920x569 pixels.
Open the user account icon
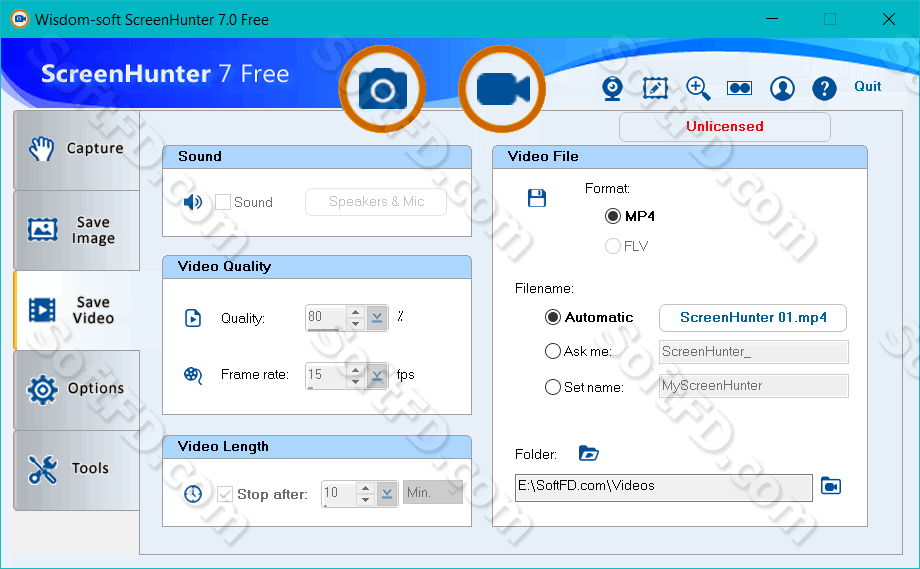click(782, 89)
